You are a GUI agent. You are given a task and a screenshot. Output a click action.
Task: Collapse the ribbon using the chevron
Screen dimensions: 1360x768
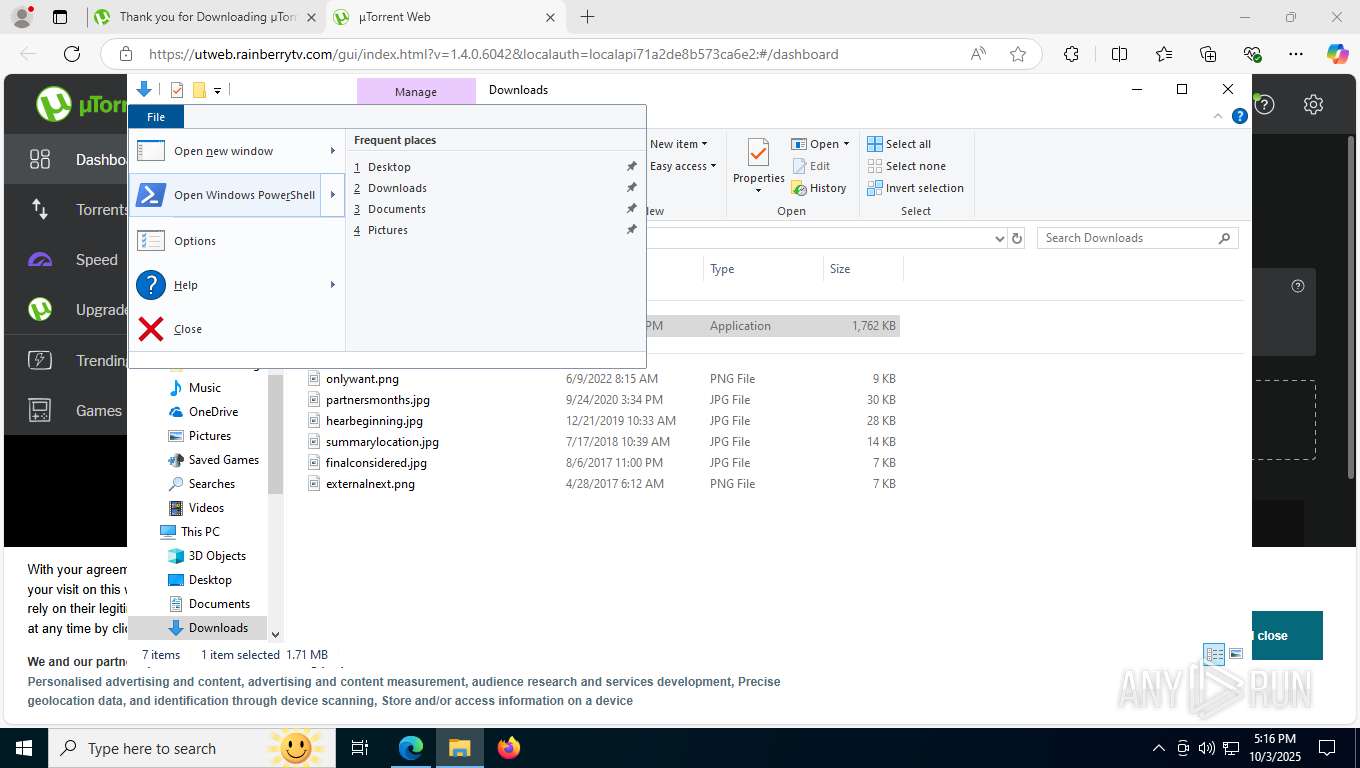pyautogui.click(x=1218, y=116)
